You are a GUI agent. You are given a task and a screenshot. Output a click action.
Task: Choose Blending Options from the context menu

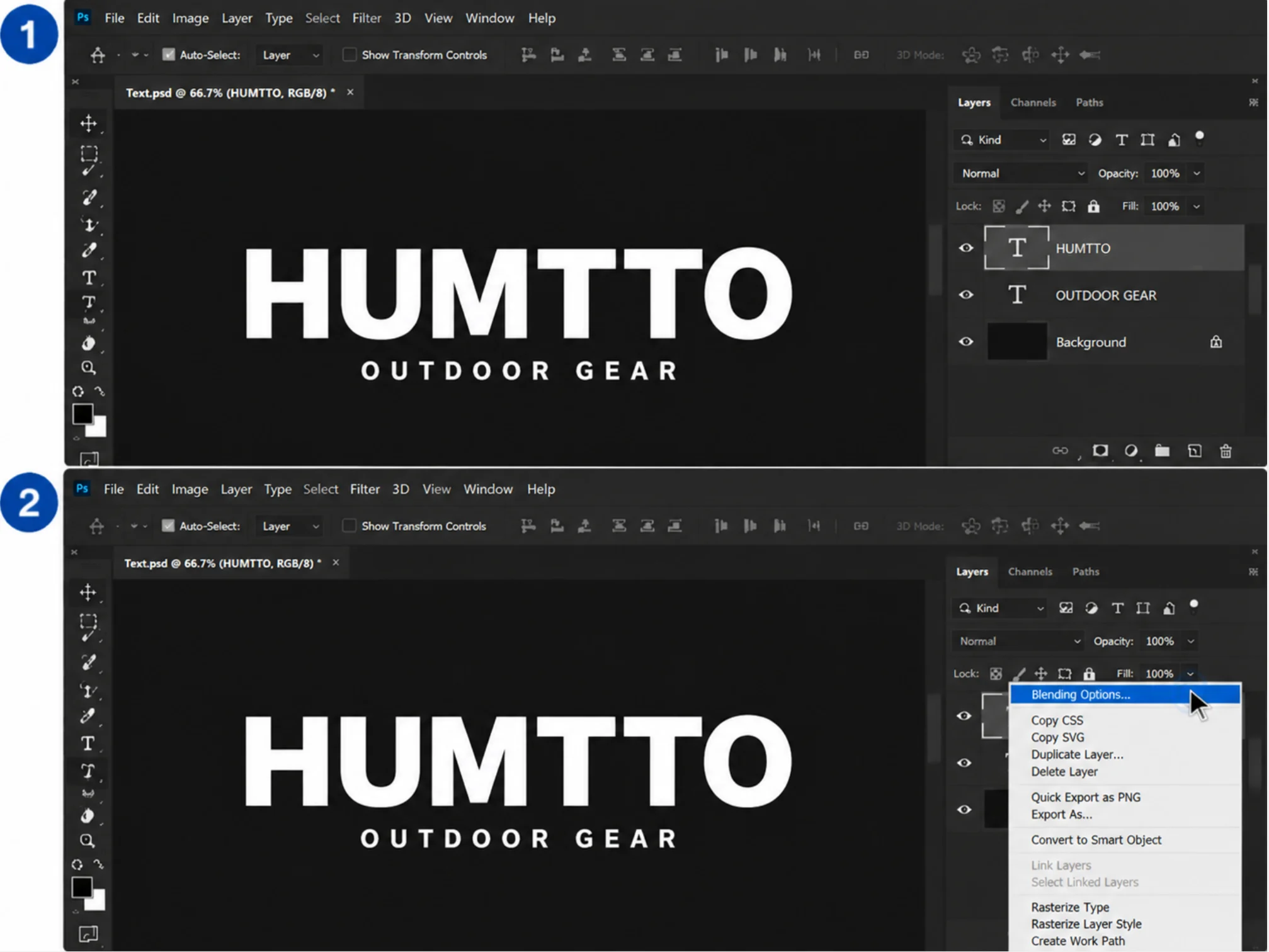[1125, 694]
